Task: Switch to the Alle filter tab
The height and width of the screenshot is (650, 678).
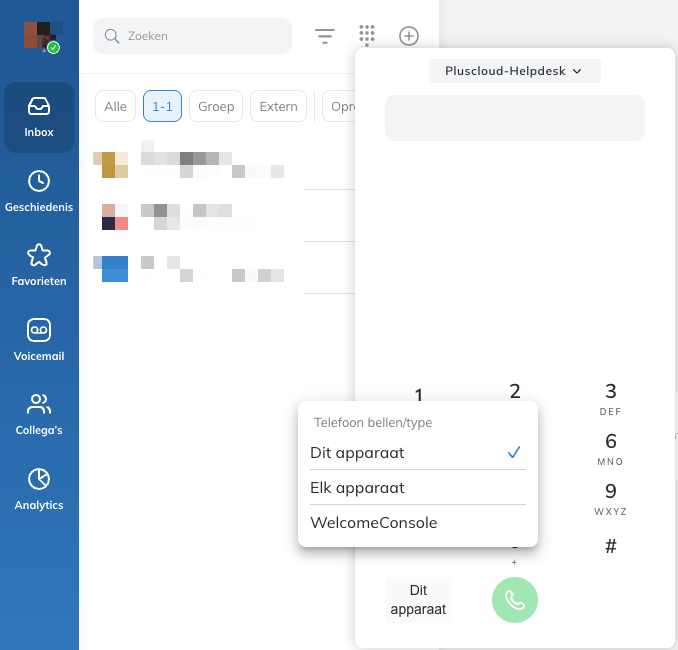Action: pos(115,106)
